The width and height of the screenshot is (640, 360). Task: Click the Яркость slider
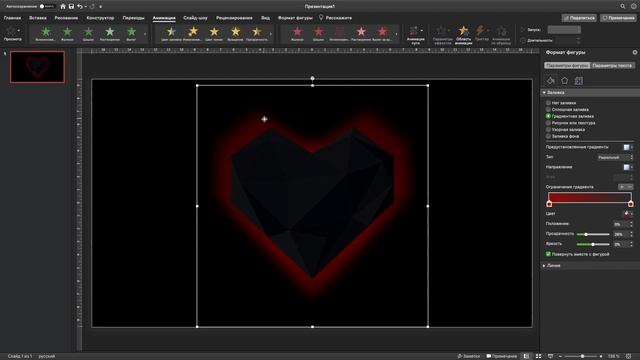[x=593, y=244]
